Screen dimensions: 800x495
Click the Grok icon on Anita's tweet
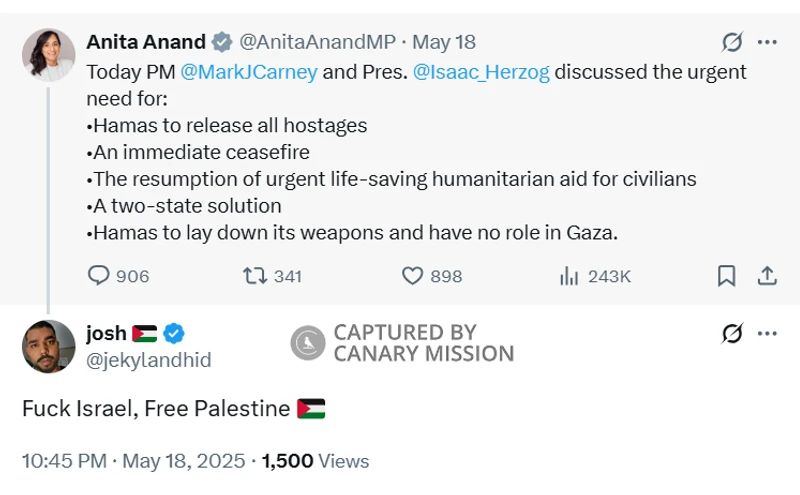pos(732,42)
